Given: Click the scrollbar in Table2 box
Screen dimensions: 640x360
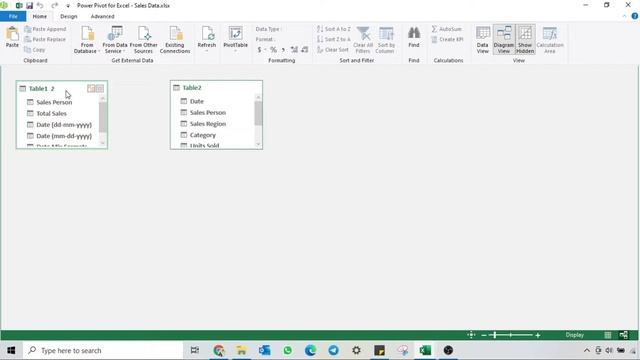Looking at the screenshot, I should pos(258,113).
